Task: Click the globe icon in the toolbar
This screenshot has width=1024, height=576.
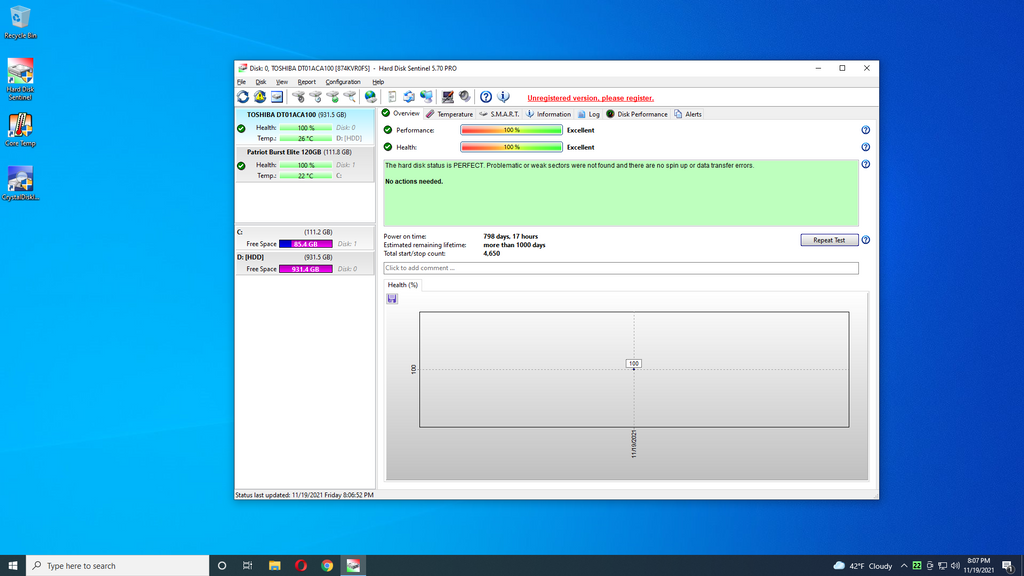Action: (x=371, y=97)
